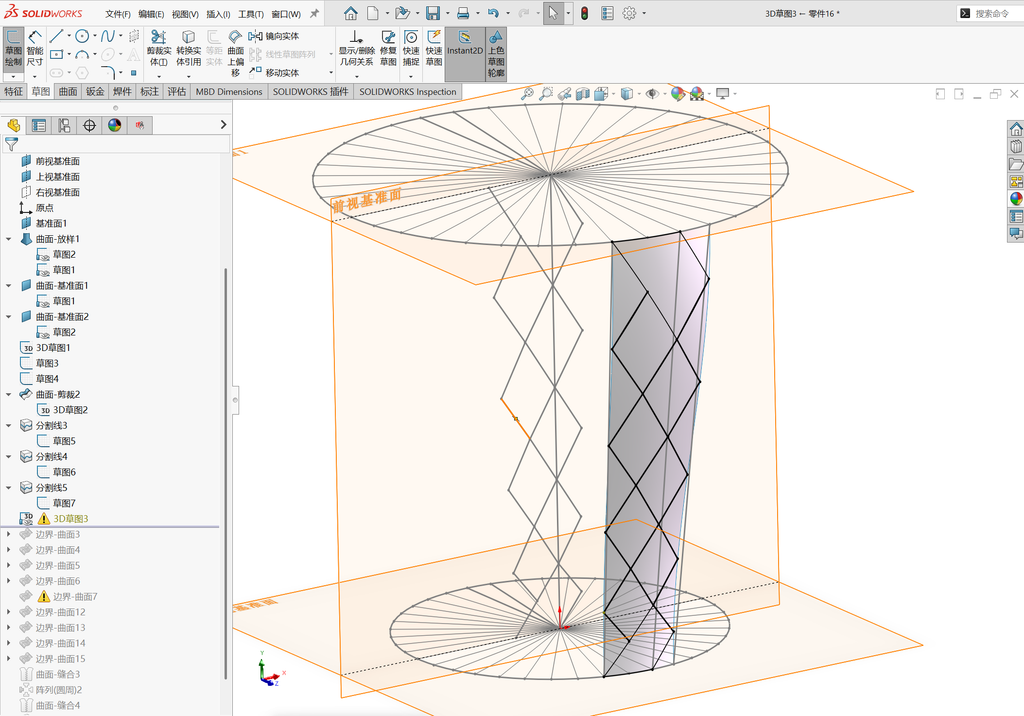Click the Options gear icon
The image size is (1024, 716).
pyautogui.click(x=629, y=13)
